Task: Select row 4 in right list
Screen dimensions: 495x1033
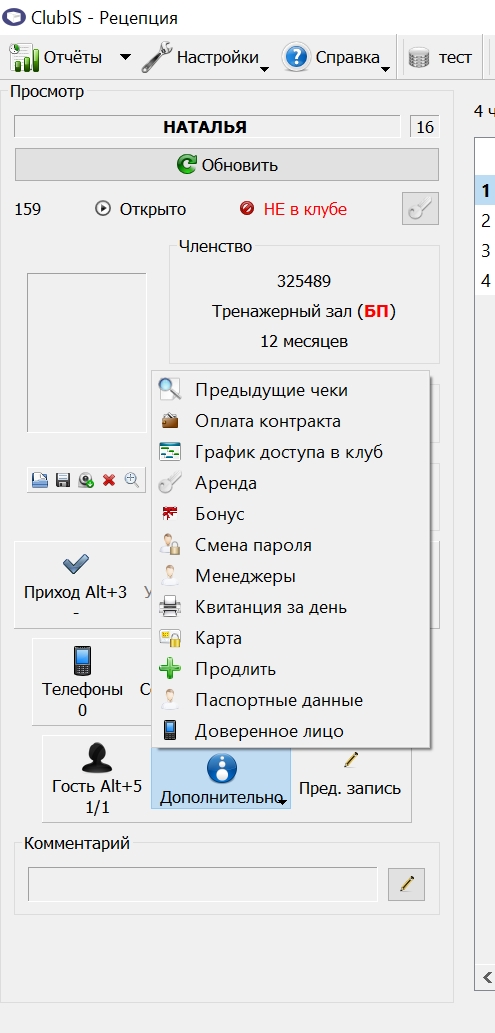Action: 485,281
